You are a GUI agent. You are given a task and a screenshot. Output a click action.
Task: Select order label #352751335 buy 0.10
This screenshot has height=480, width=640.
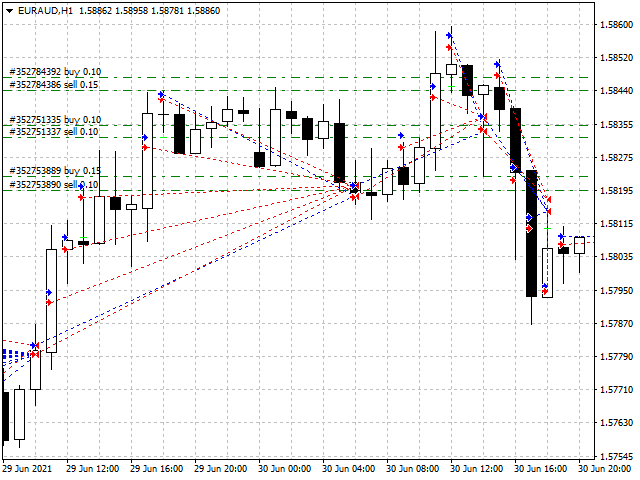pyautogui.click(x=55, y=120)
